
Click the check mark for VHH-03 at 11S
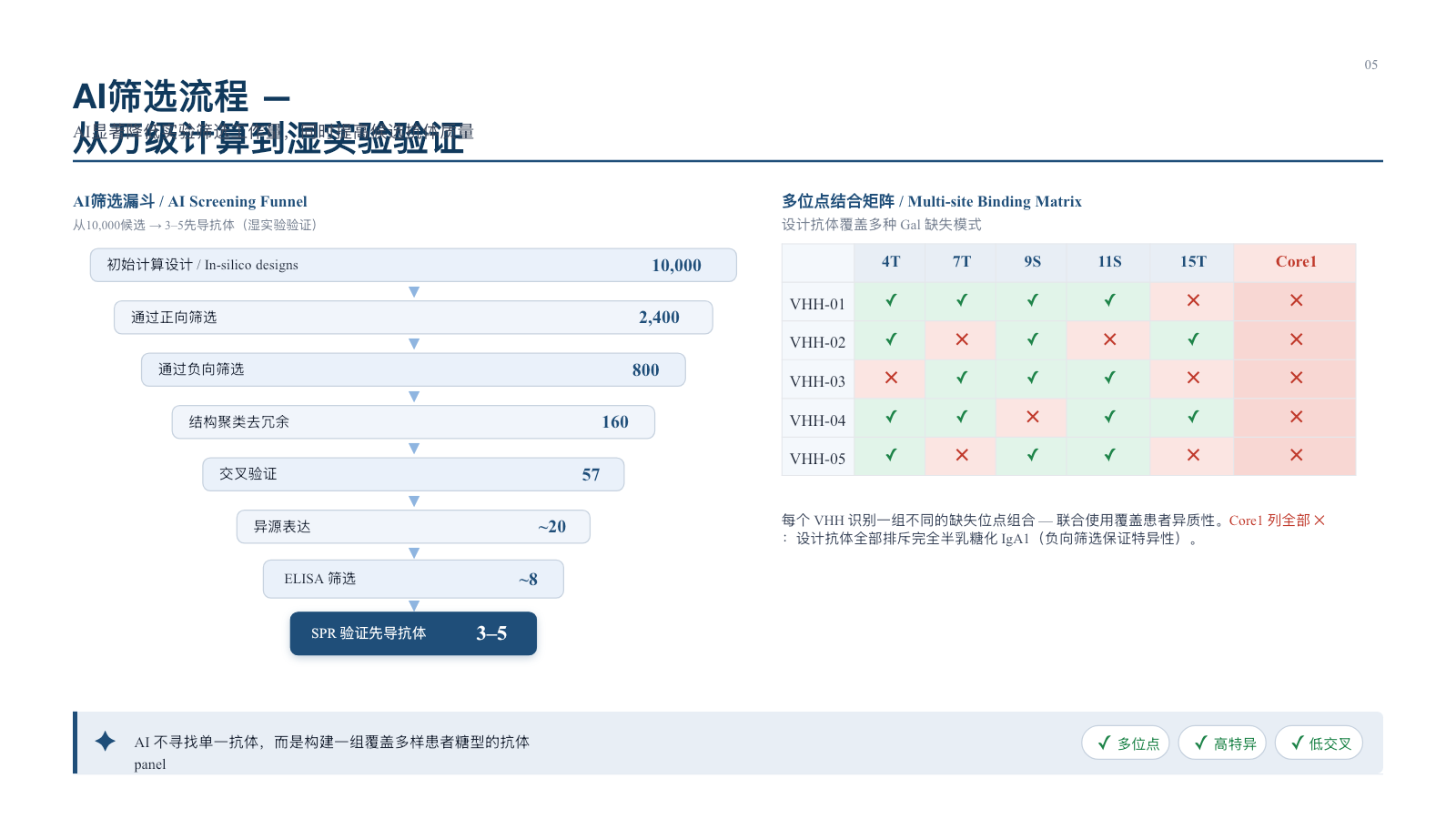(1110, 378)
